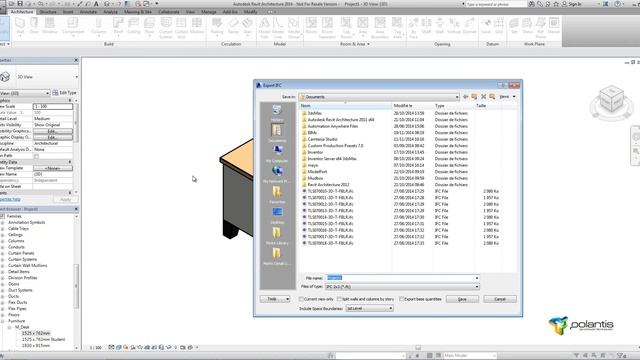640x360 pixels.
Task: Click Edit Type in Properties panel
Action: pos(64,93)
